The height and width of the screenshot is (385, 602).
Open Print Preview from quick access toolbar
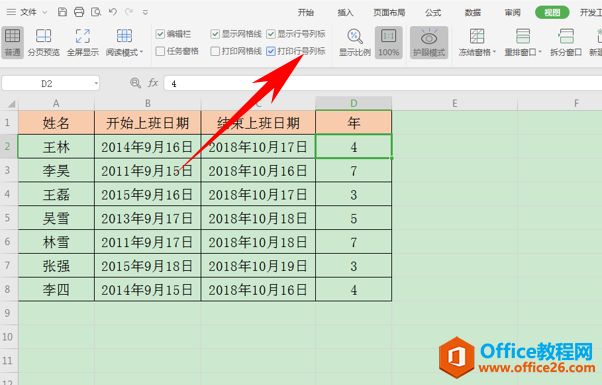point(96,12)
